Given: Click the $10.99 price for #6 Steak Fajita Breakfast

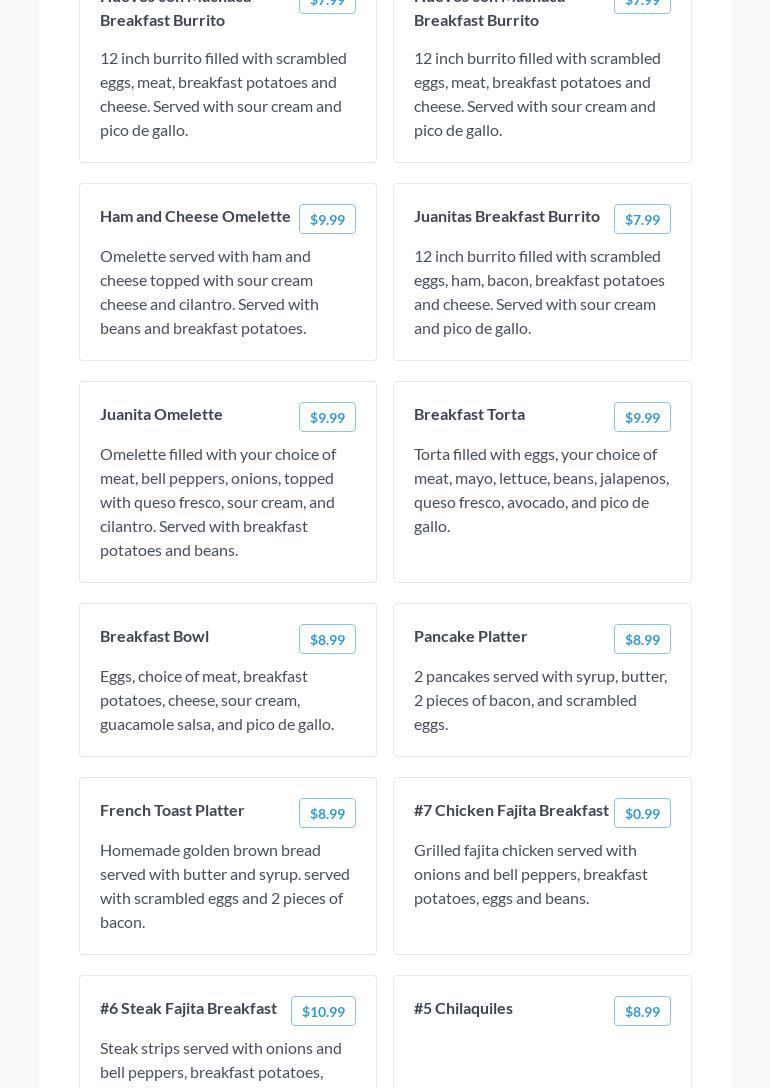Looking at the screenshot, I should click(x=323, y=1011).
